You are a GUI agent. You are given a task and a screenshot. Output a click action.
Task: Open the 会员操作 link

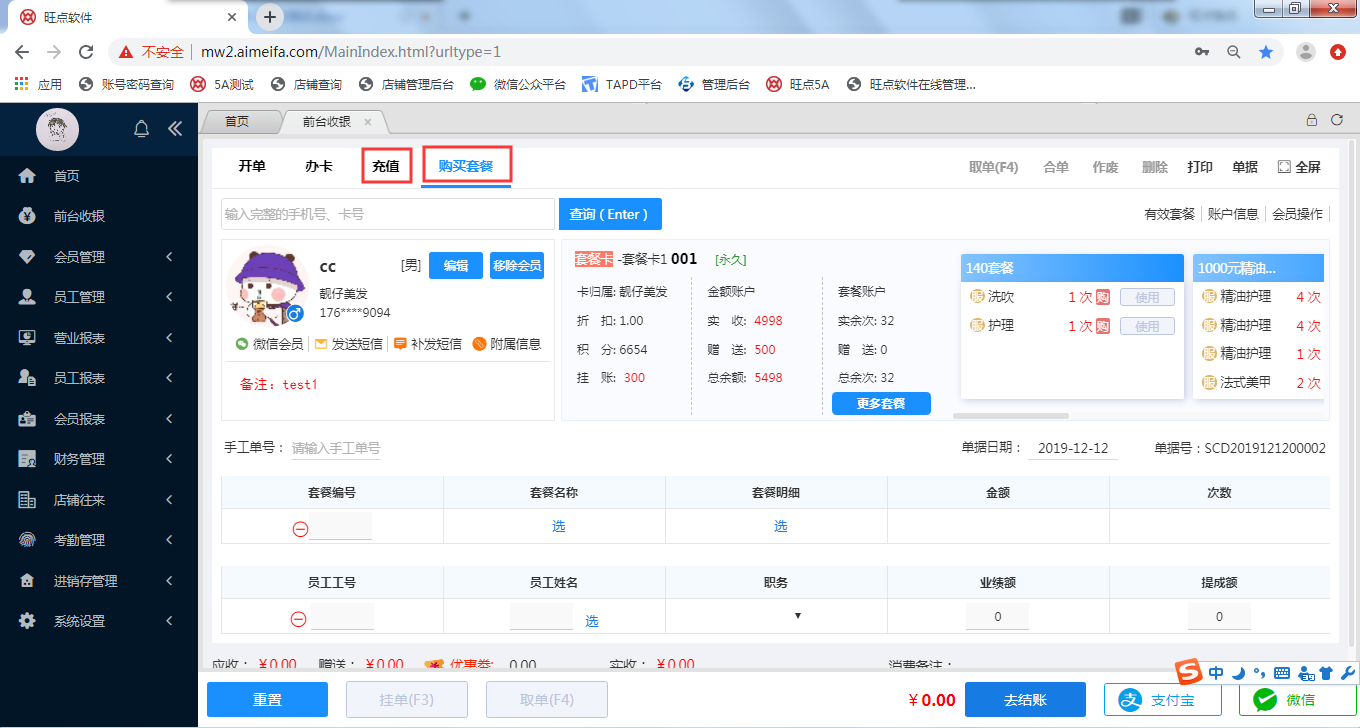click(1297, 214)
